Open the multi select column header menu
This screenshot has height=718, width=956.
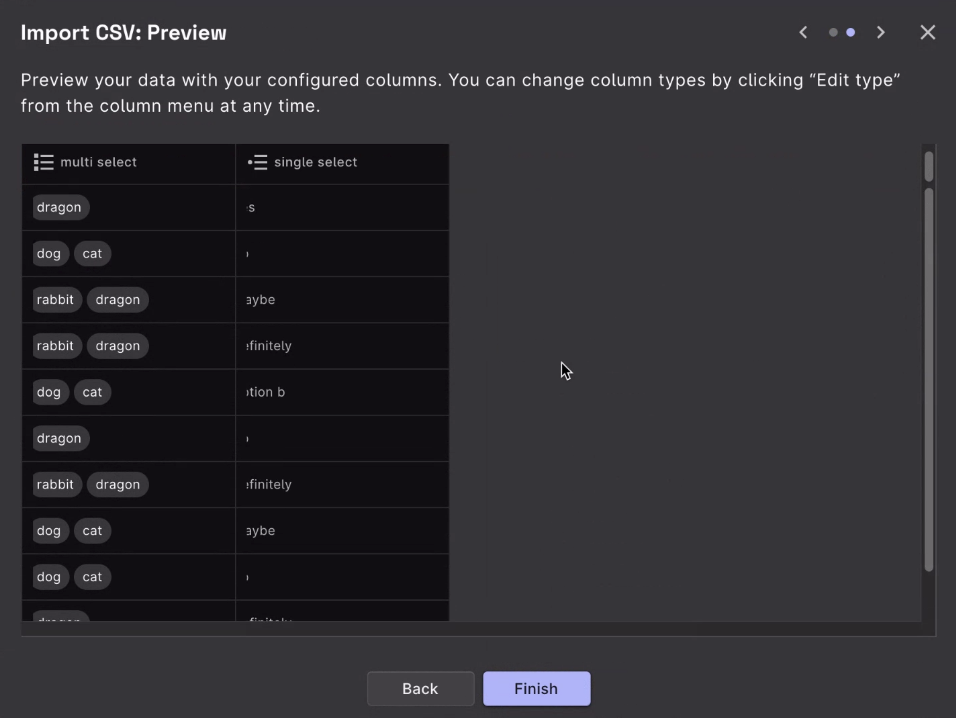point(128,162)
